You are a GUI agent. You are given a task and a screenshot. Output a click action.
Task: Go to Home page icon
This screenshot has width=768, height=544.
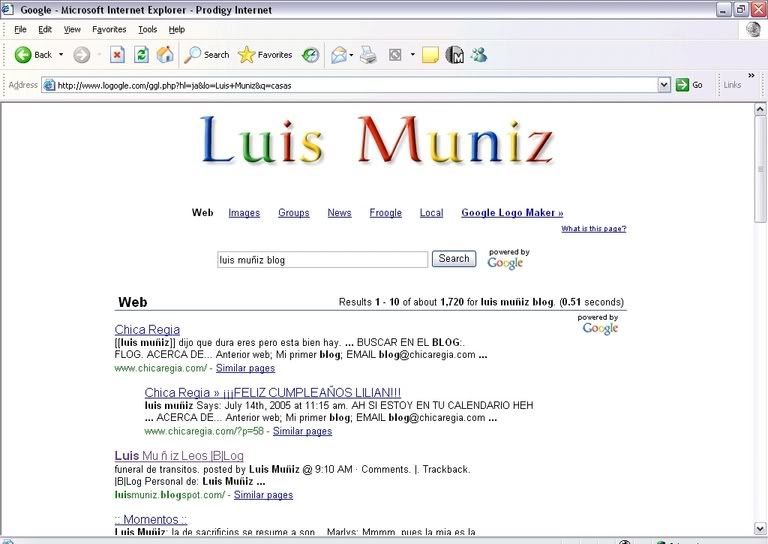tap(165, 54)
